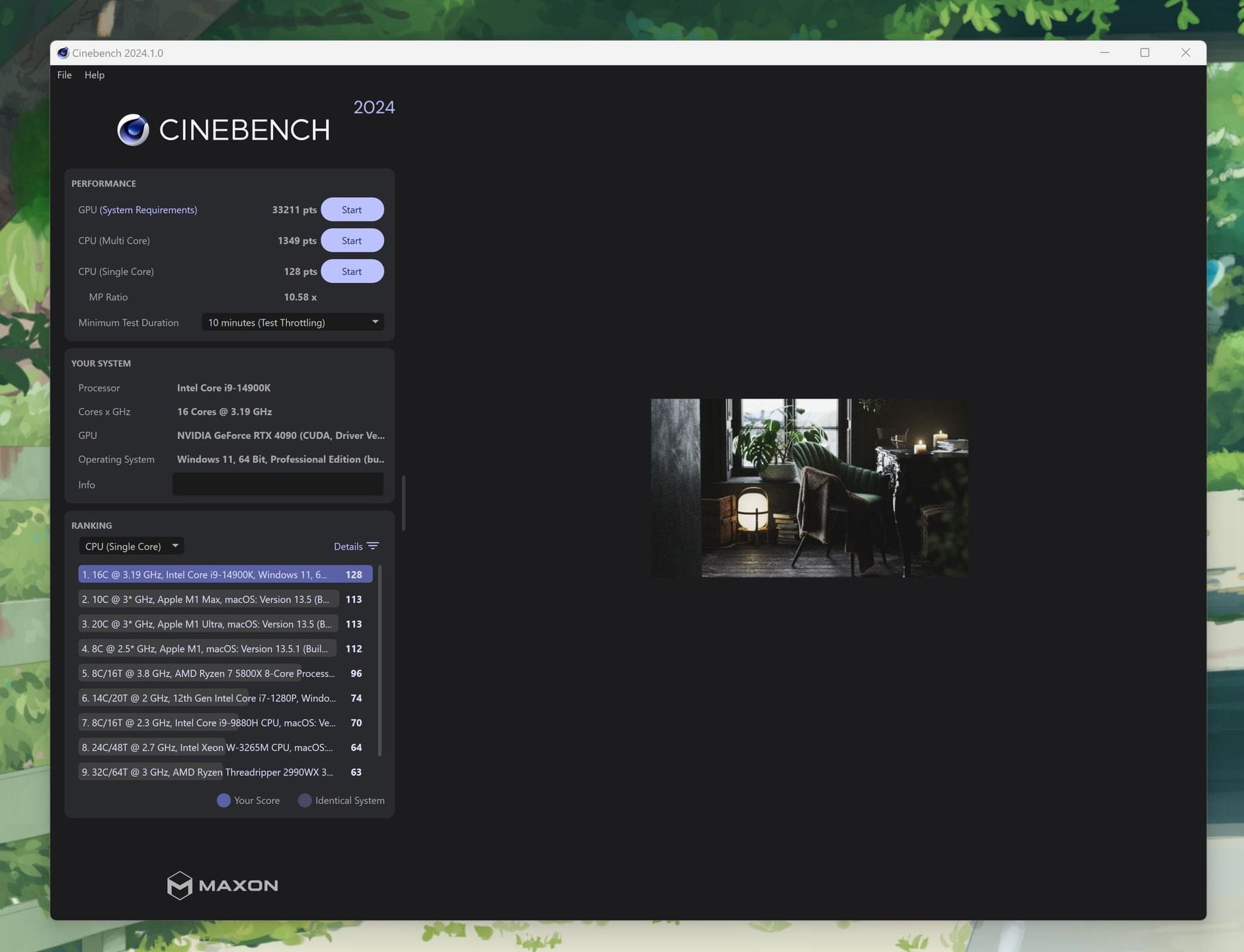The width and height of the screenshot is (1244, 952).
Task: Click the Your Score legend circle
Action: (x=223, y=801)
